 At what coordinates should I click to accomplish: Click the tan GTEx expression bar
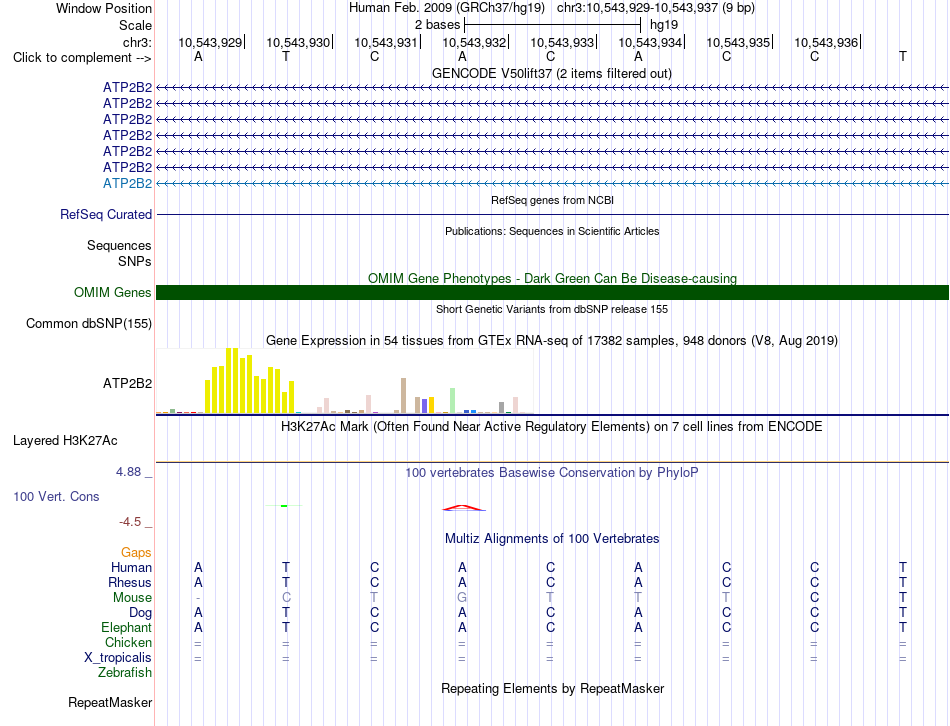[404, 396]
